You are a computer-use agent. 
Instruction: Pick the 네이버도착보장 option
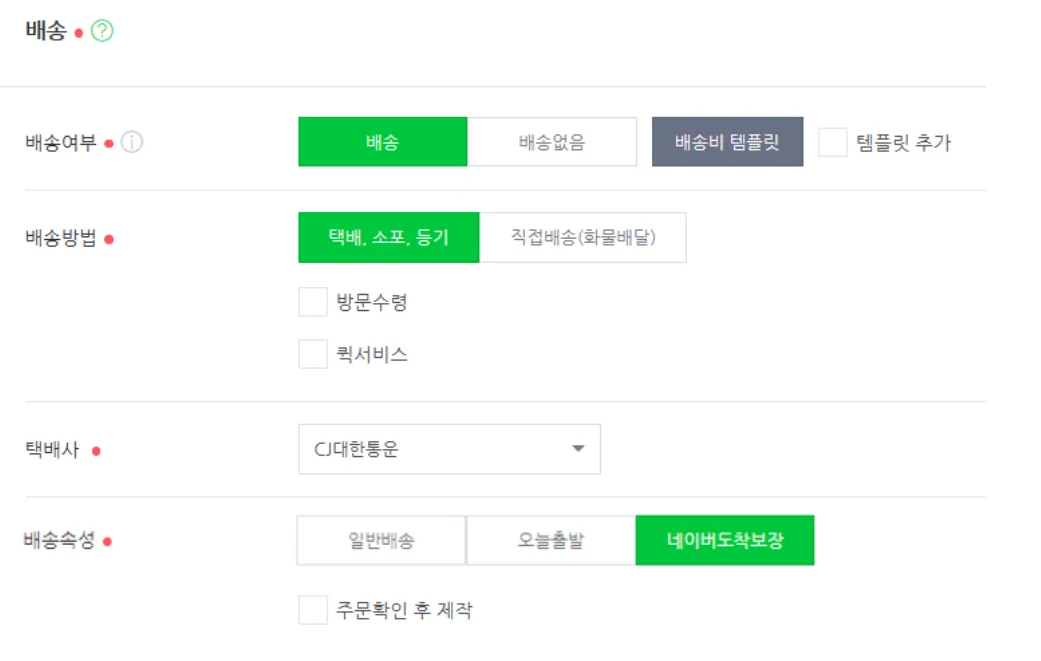click(725, 541)
